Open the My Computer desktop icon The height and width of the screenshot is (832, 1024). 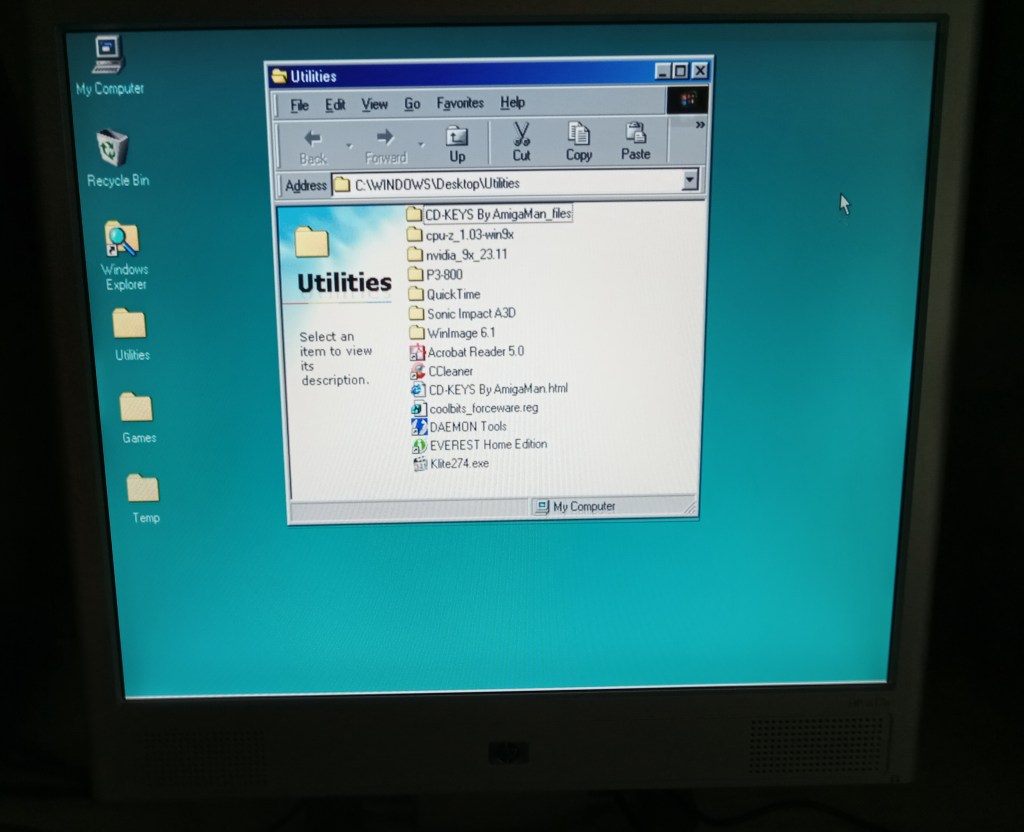[x=108, y=56]
